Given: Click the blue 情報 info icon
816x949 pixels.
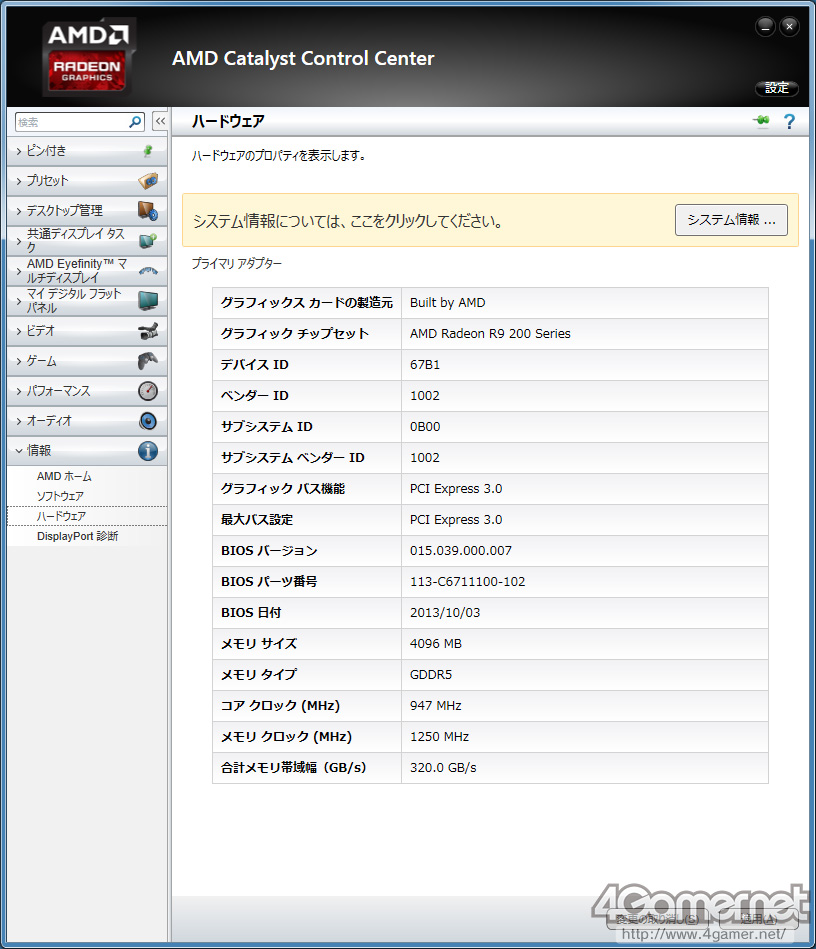Looking at the screenshot, I should pos(148,451).
